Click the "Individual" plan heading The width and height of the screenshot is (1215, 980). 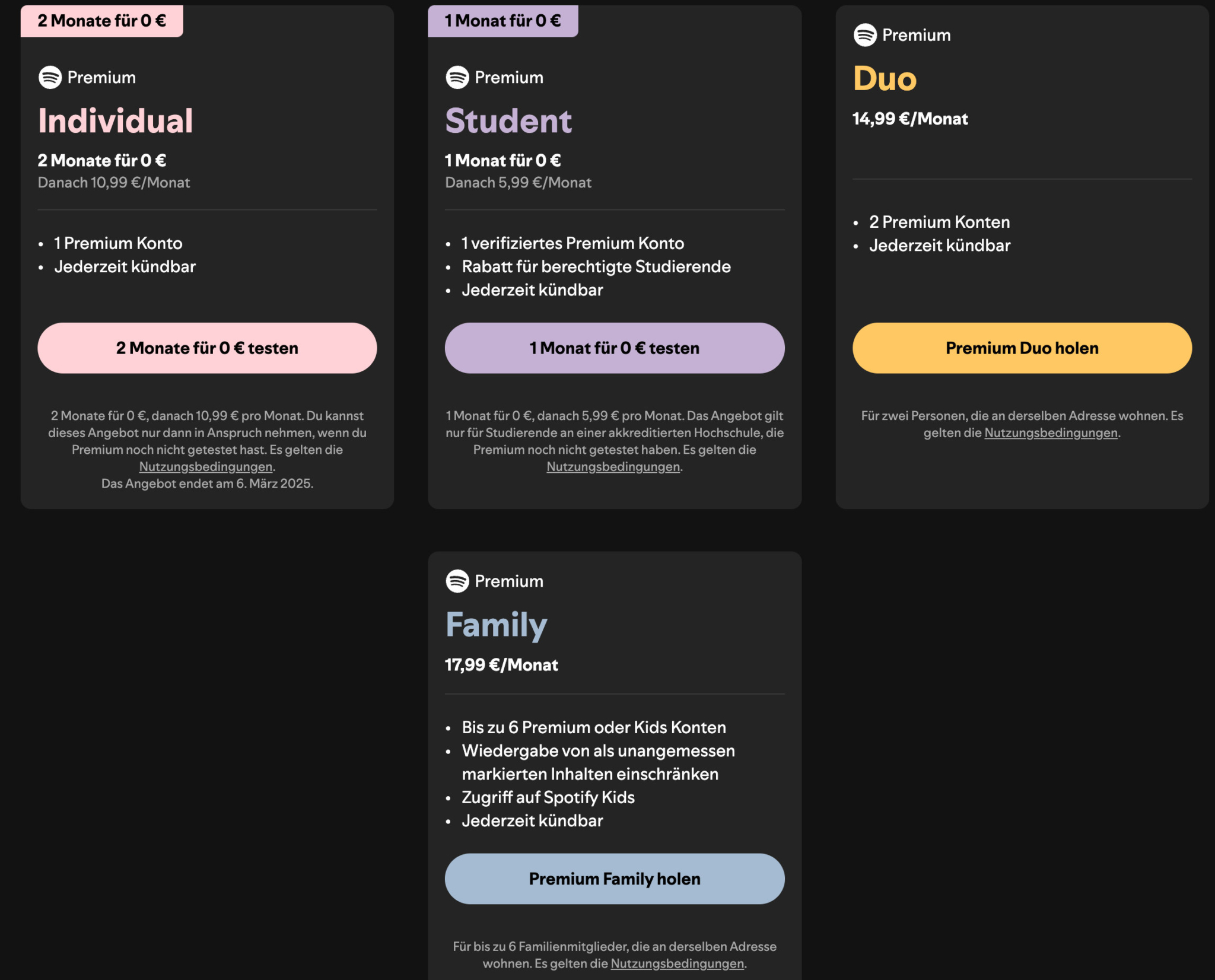pyautogui.click(x=116, y=121)
